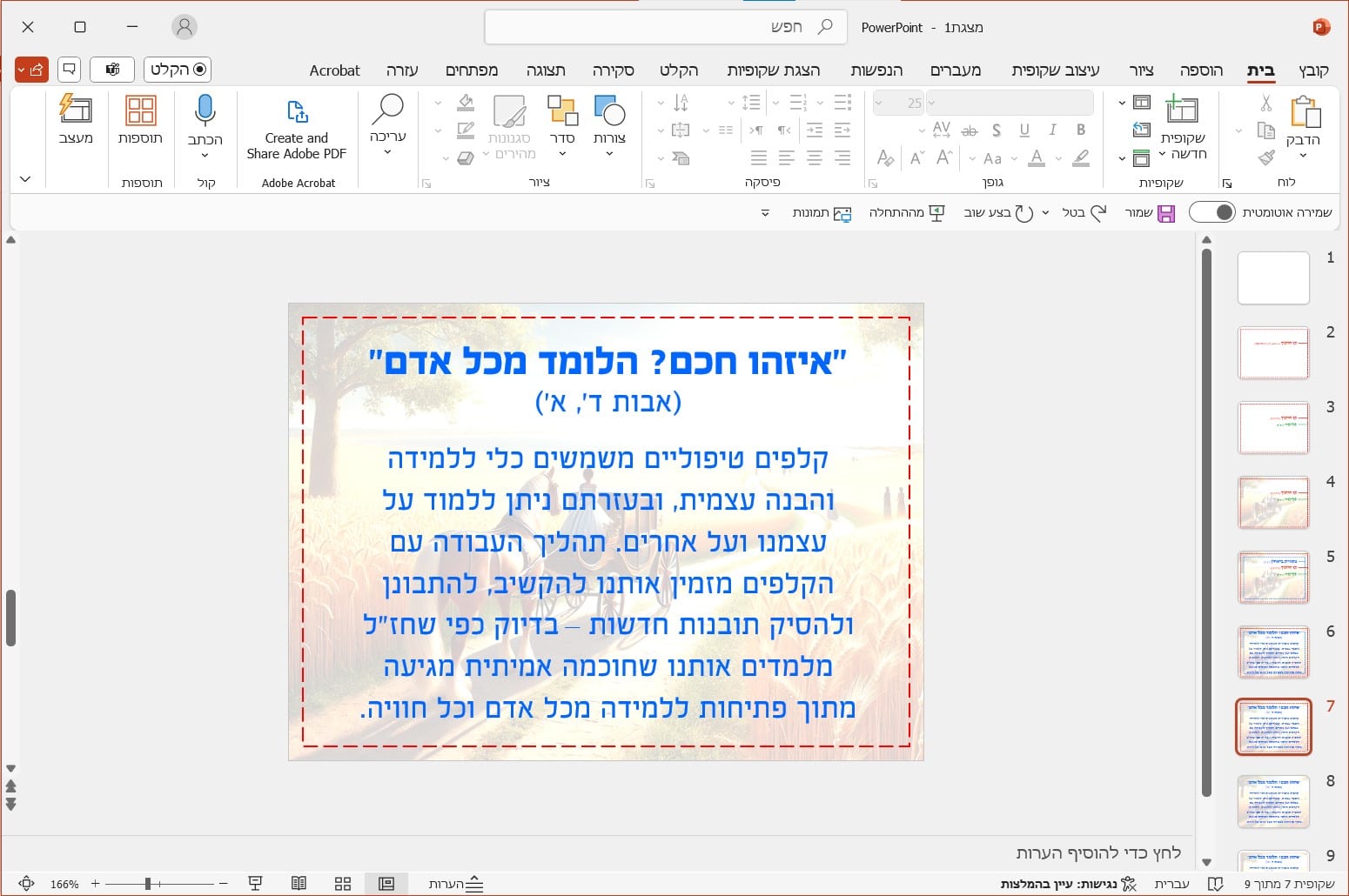Viewport: 1349px width, 896px height.
Task: Collapse the ribbon chevron
Action: pyautogui.click(x=25, y=179)
